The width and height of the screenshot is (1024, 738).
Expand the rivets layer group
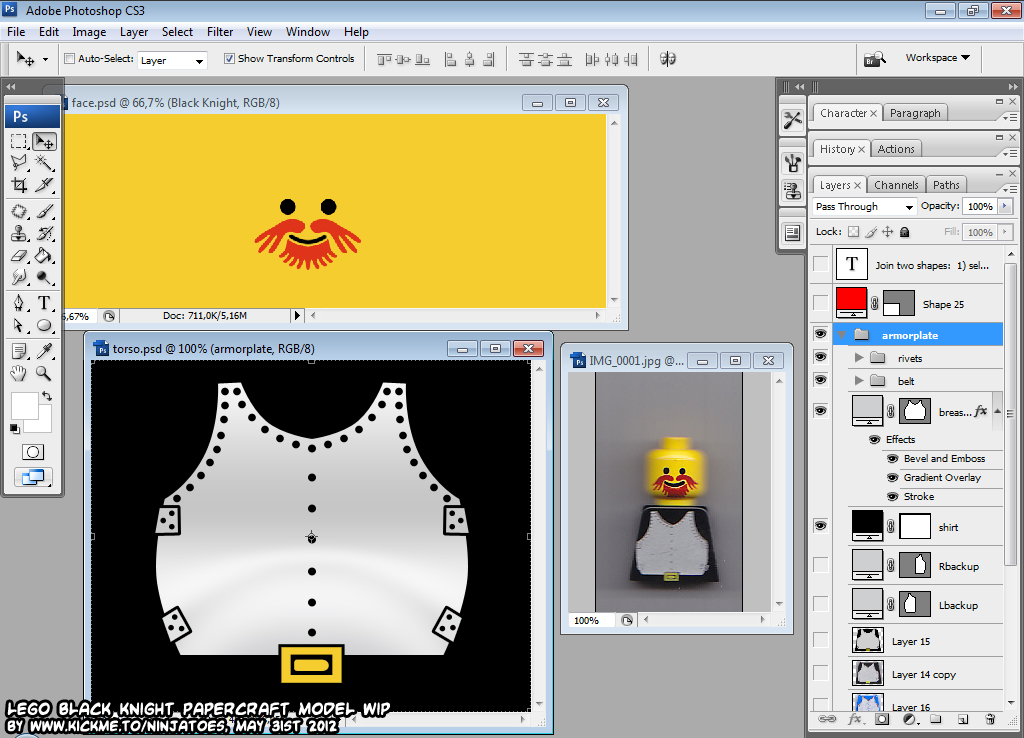click(x=859, y=358)
